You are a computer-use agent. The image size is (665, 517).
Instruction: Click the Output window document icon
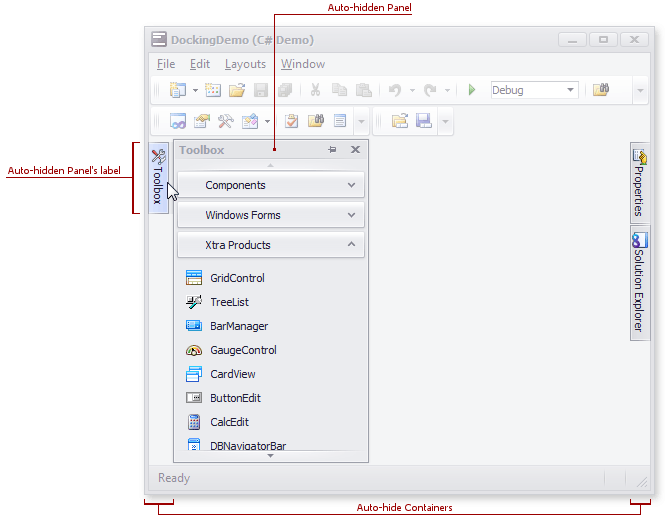(340, 121)
